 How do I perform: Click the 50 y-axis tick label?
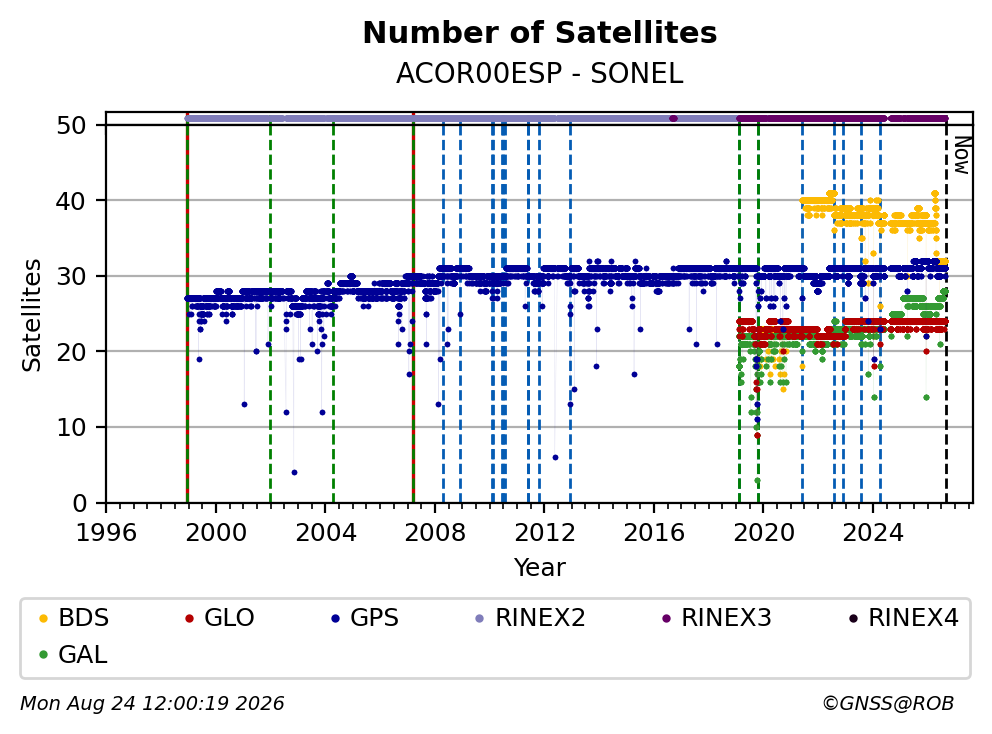[x=71, y=125]
